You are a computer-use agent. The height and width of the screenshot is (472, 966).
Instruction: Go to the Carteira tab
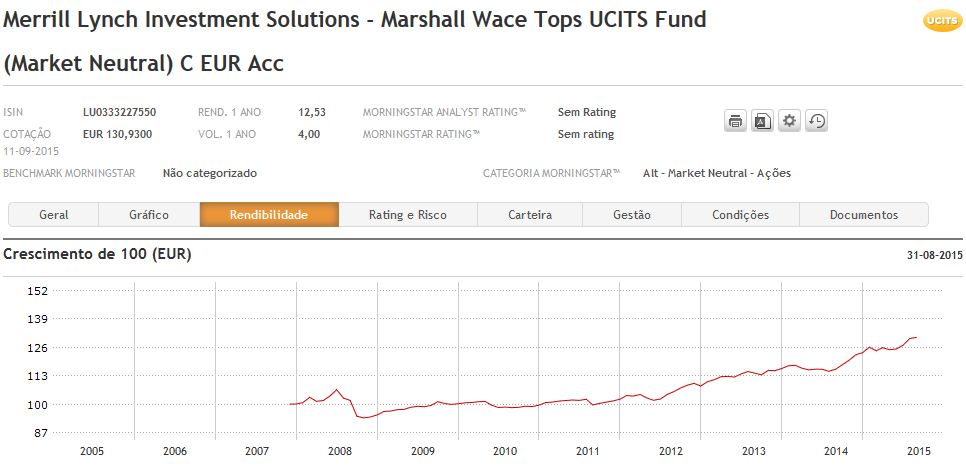click(530, 215)
